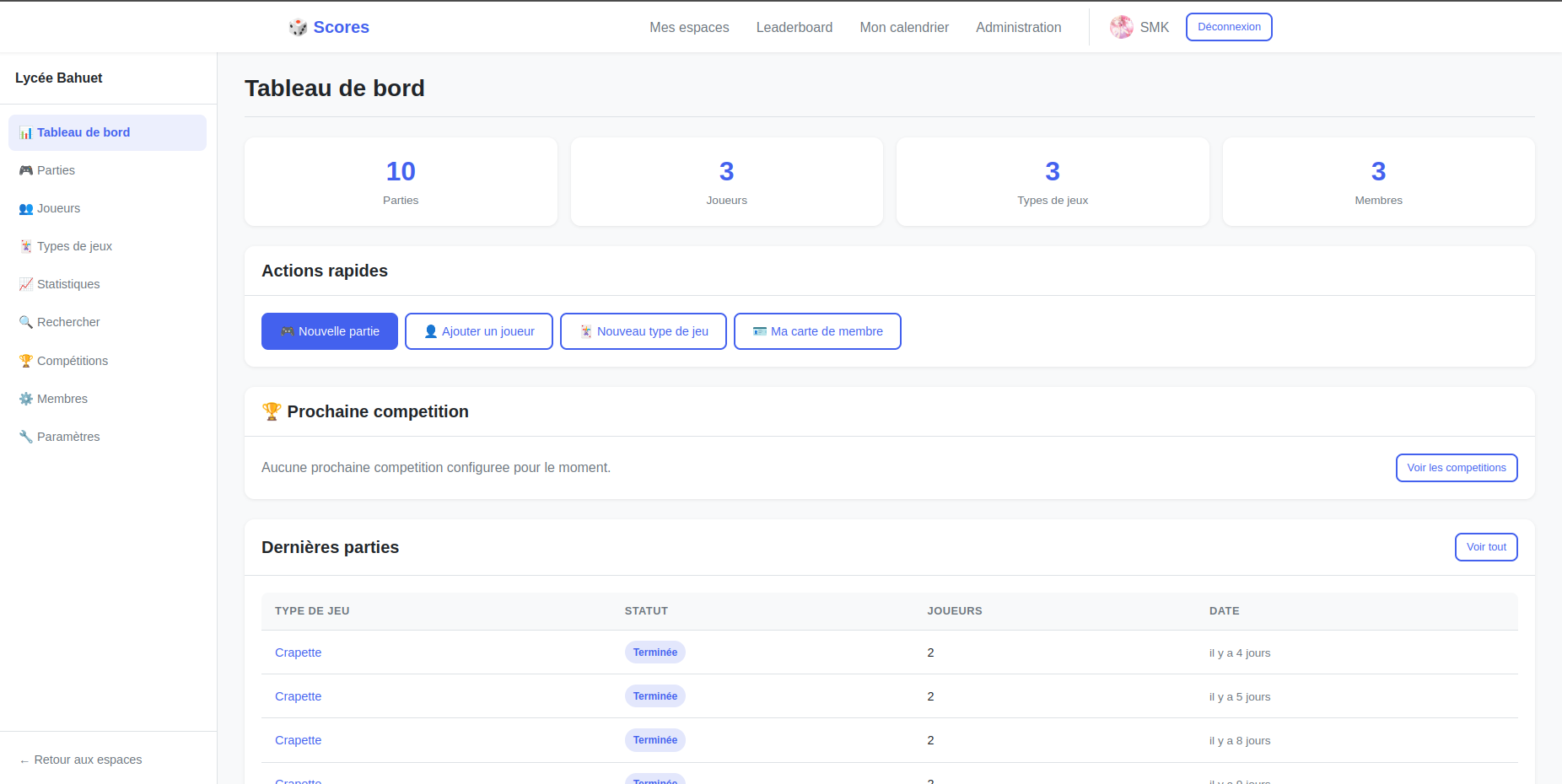This screenshot has height=784, width=1562.
Task: Click the JOUEURS column header
Action: click(955, 611)
